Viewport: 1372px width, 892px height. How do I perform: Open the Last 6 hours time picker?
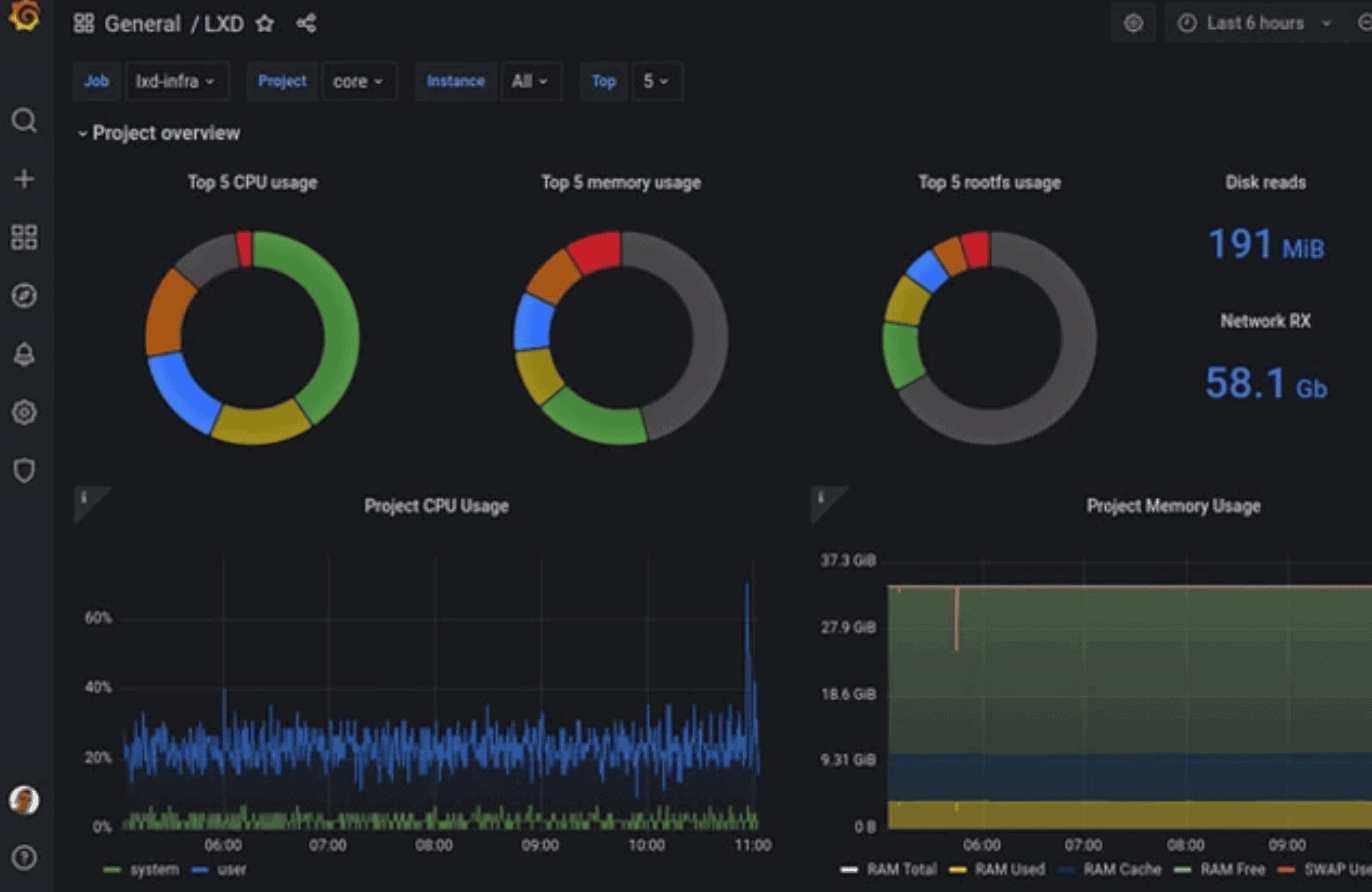click(1256, 23)
